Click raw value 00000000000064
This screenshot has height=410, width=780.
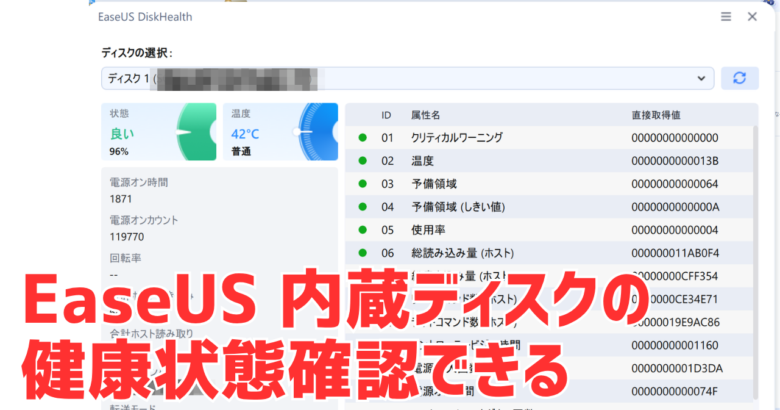675,184
